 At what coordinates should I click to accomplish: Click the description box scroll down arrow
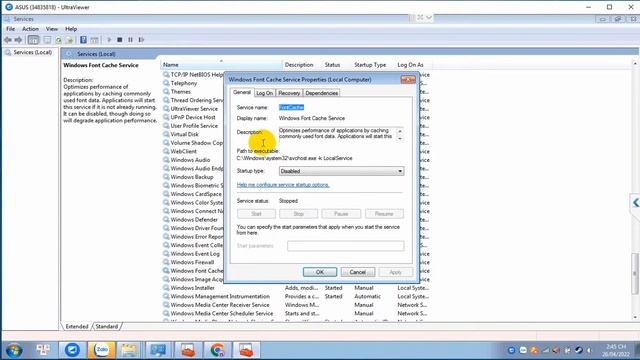400,138
